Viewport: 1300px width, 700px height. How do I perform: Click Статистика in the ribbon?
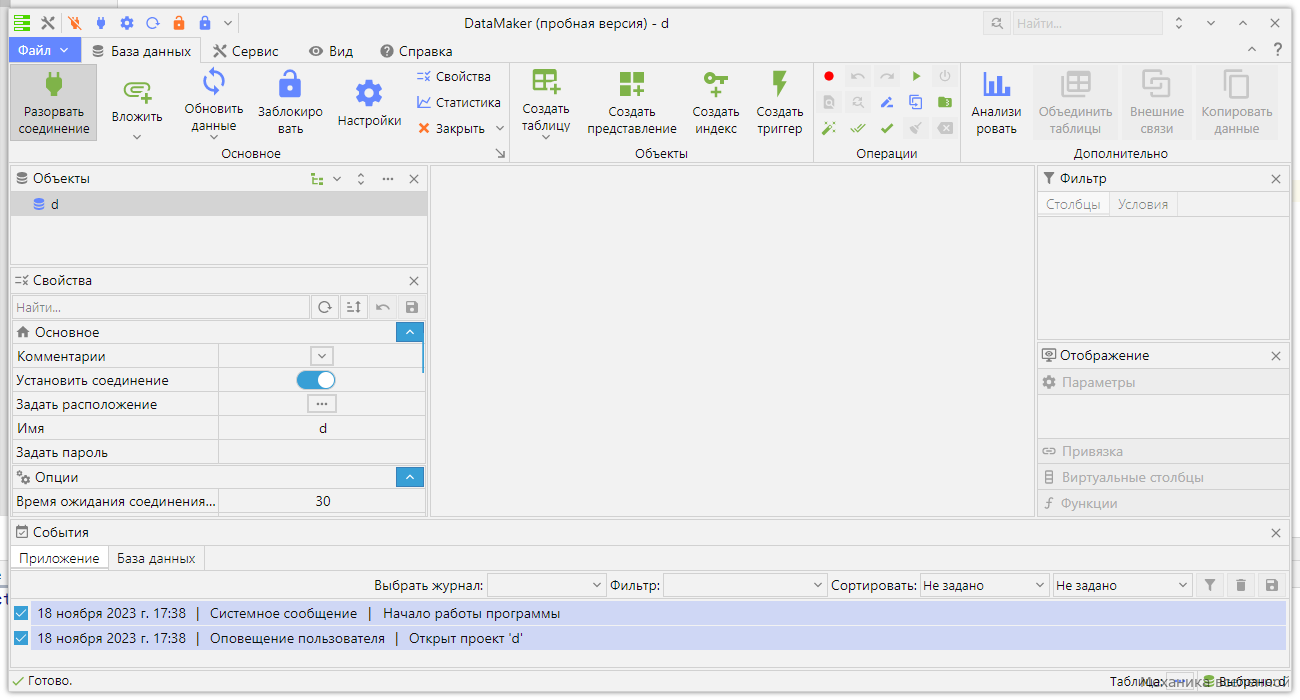(x=458, y=102)
